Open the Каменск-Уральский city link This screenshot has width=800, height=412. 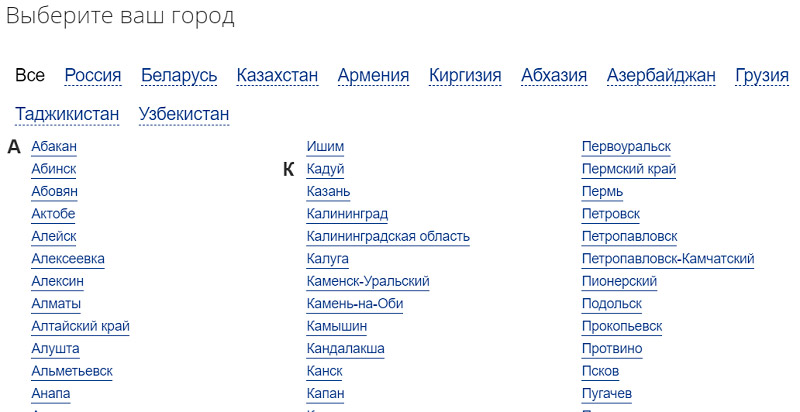pos(368,281)
